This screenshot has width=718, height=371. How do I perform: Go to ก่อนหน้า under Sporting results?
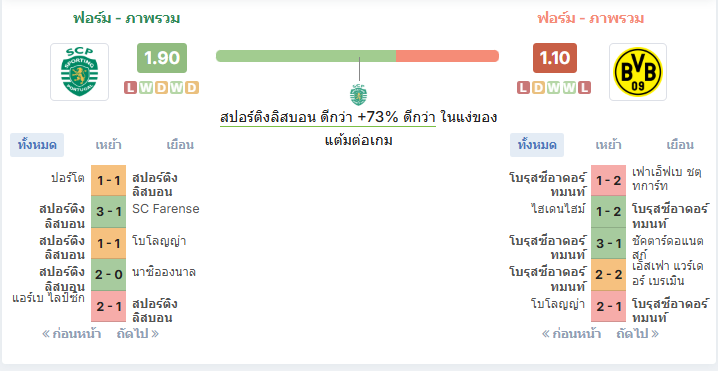click(x=71, y=334)
